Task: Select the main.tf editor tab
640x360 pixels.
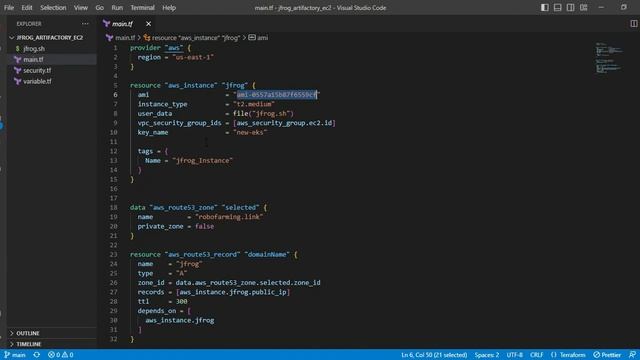Action: click(122, 24)
